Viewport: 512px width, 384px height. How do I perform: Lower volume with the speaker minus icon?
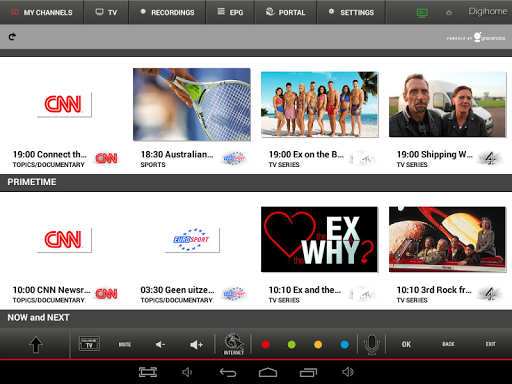160,344
